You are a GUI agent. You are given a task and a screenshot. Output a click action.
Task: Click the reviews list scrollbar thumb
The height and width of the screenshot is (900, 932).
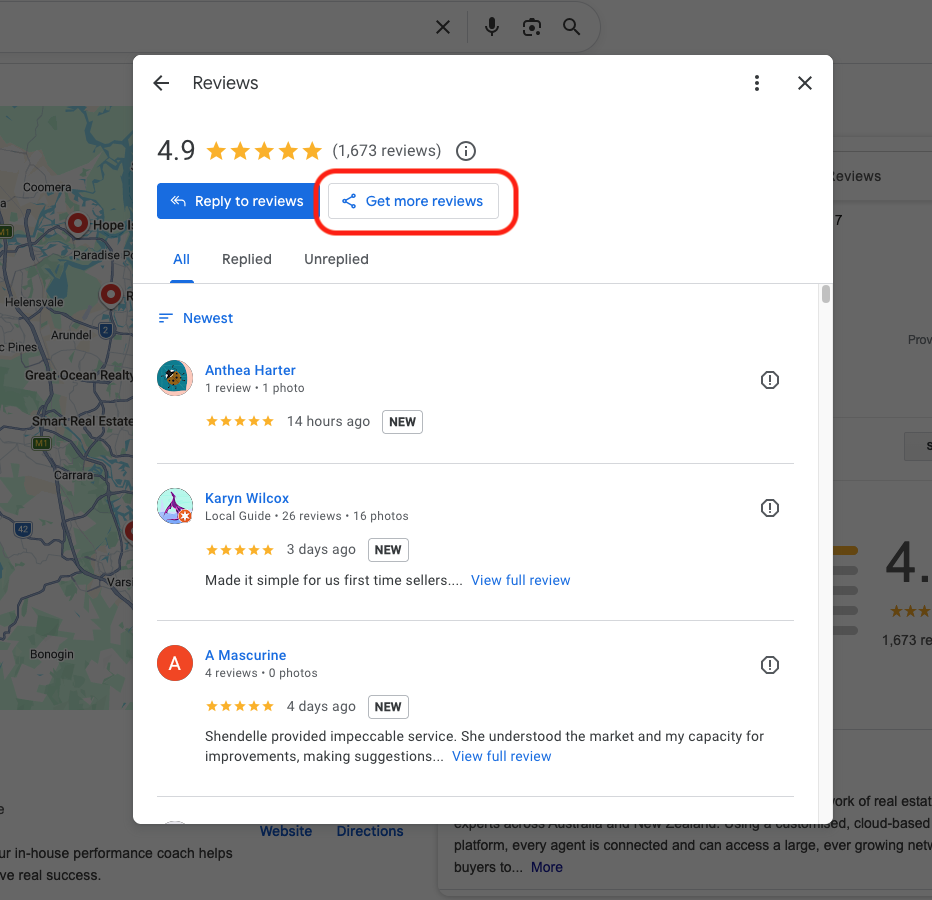pyautogui.click(x=826, y=294)
